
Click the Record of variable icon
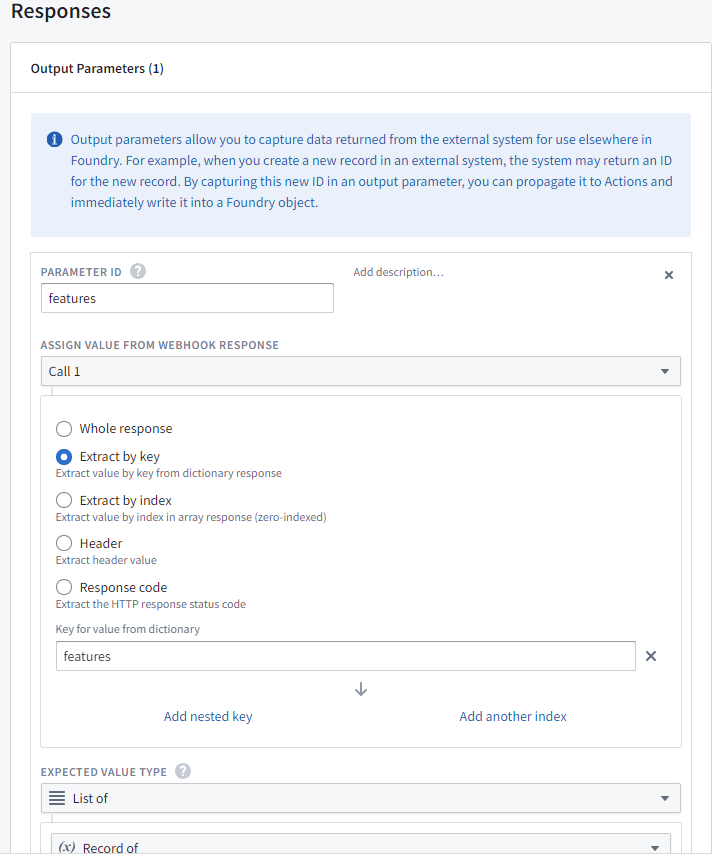coord(67,847)
